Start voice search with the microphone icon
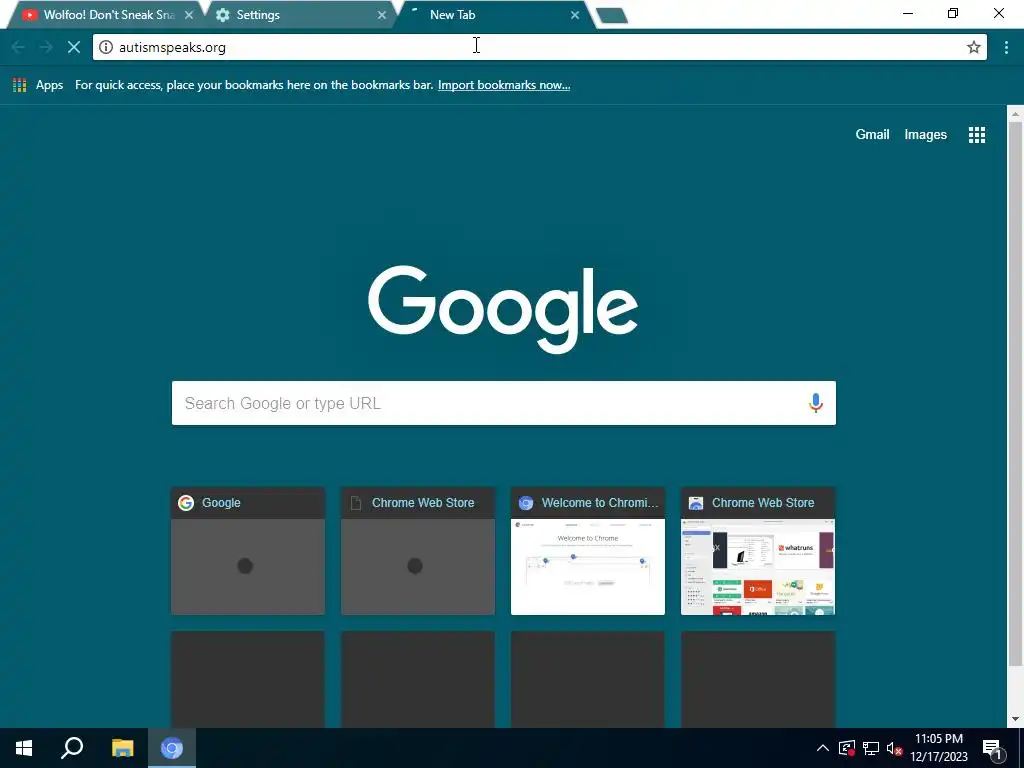The width and height of the screenshot is (1024, 768). pyautogui.click(x=815, y=403)
